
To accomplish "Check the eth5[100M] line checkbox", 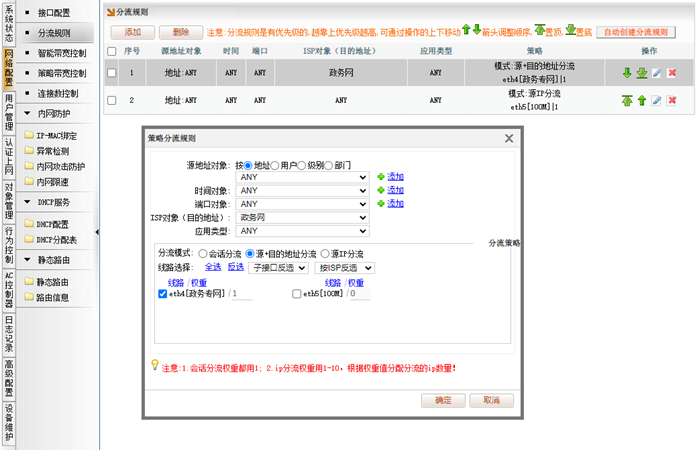I will pos(296,294).
